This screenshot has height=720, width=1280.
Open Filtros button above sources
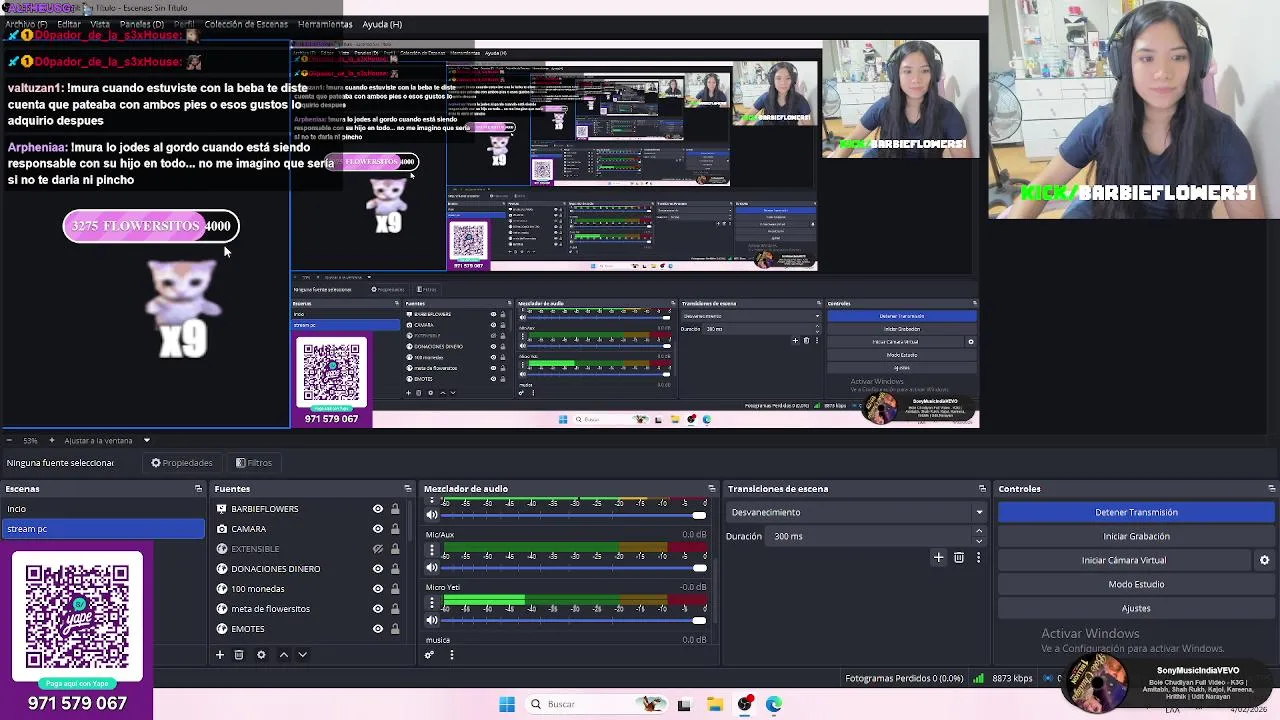pyautogui.click(x=254, y=463)
